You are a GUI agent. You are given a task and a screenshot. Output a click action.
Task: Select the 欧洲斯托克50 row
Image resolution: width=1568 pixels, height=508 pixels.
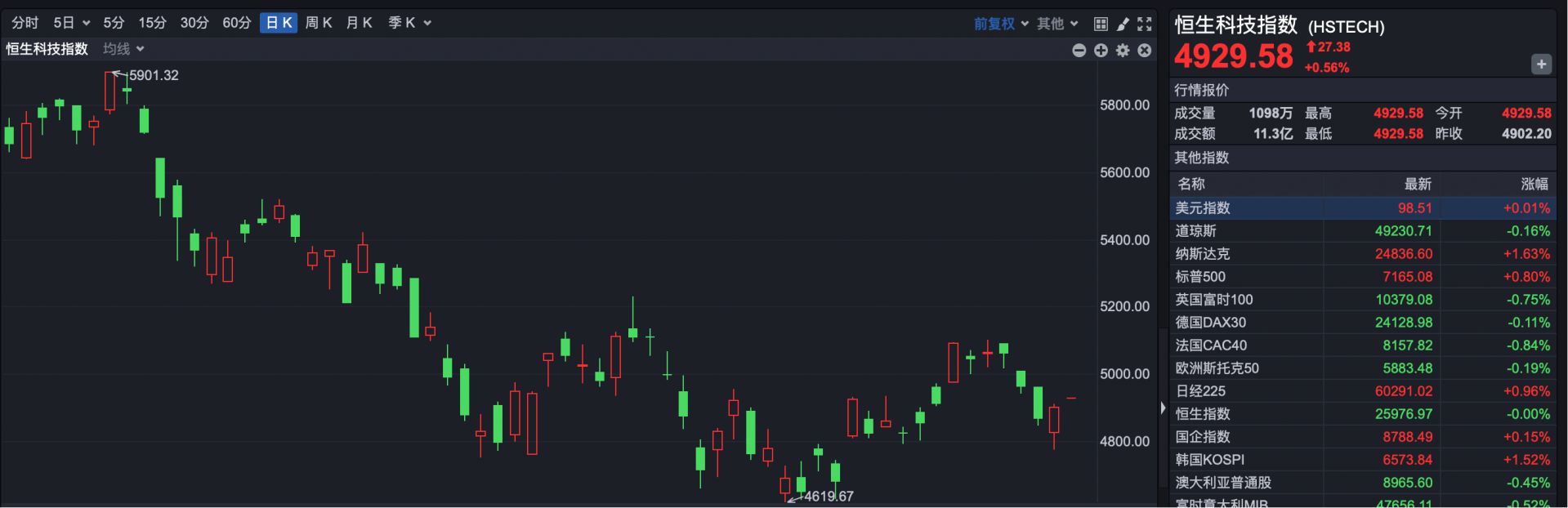click(x=1363, y=368)
